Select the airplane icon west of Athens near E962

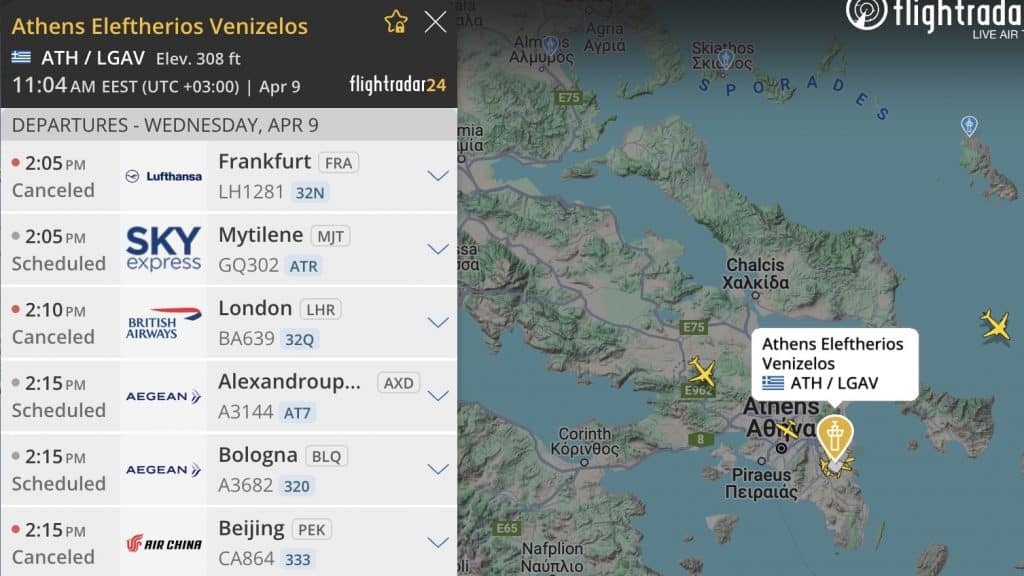pyautogui.click(x=701, y=372)
